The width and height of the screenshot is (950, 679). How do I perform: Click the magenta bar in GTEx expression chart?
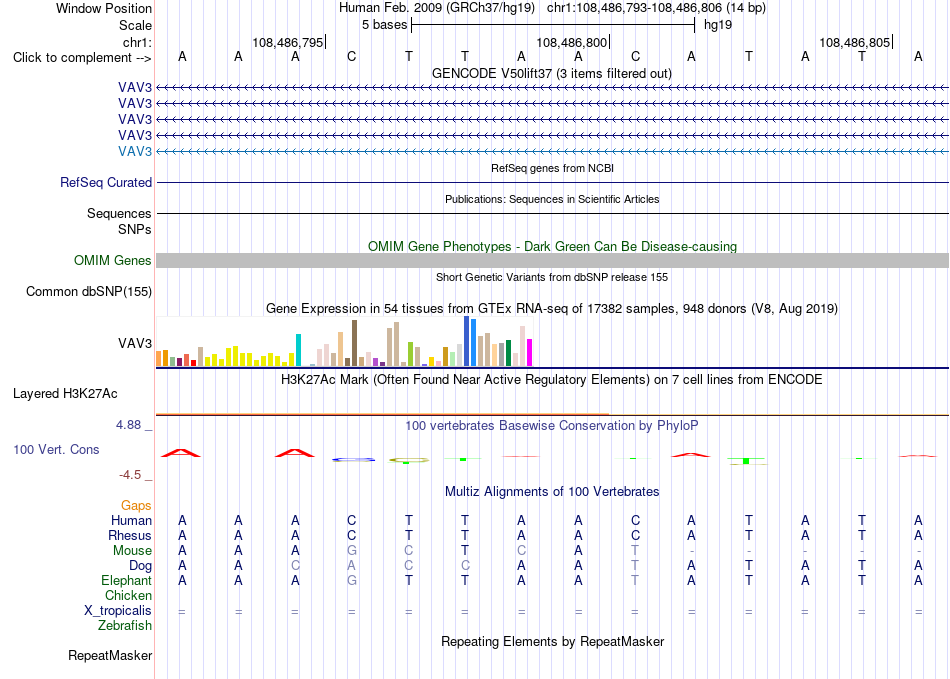pyautogui.click(x=530, y=353)
